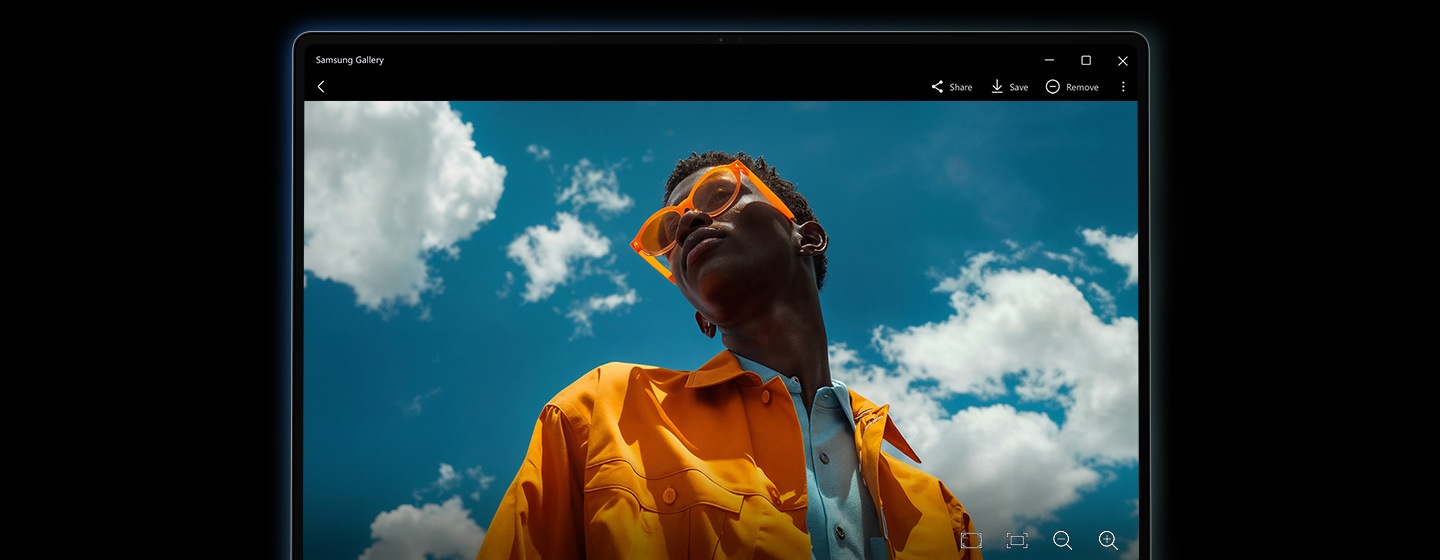The image size is (1440, 560).
Task: Go back using the back arrow
Action: [x=321, y=87]
